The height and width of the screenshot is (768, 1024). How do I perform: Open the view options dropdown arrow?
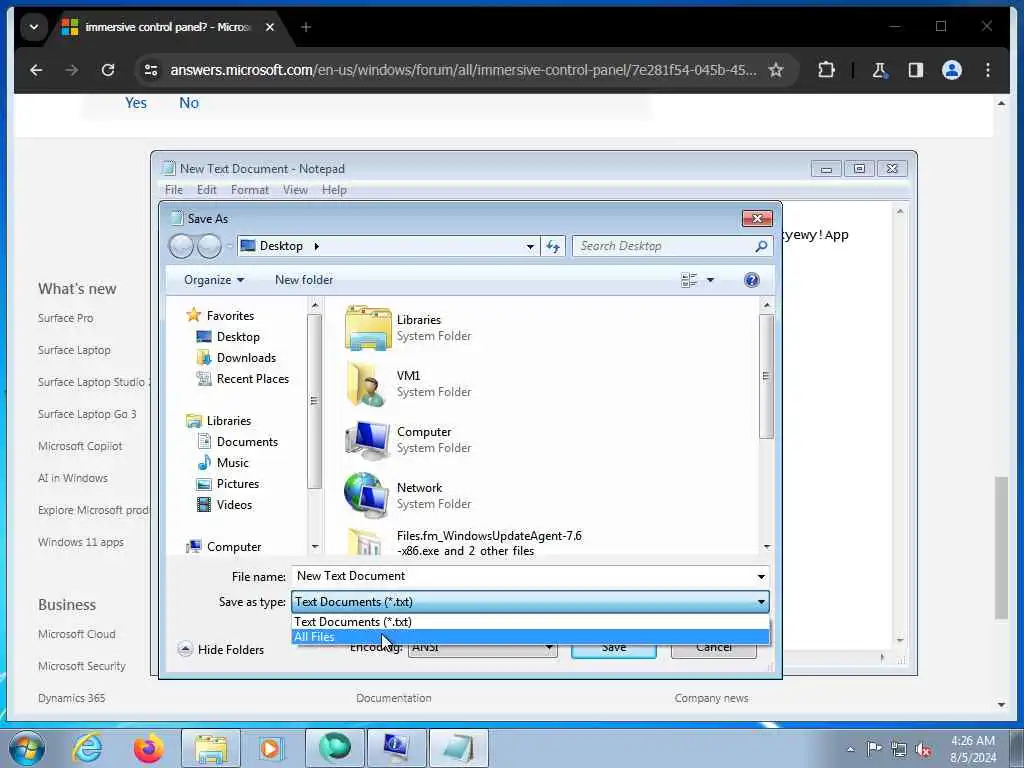(x=711, y=280)
